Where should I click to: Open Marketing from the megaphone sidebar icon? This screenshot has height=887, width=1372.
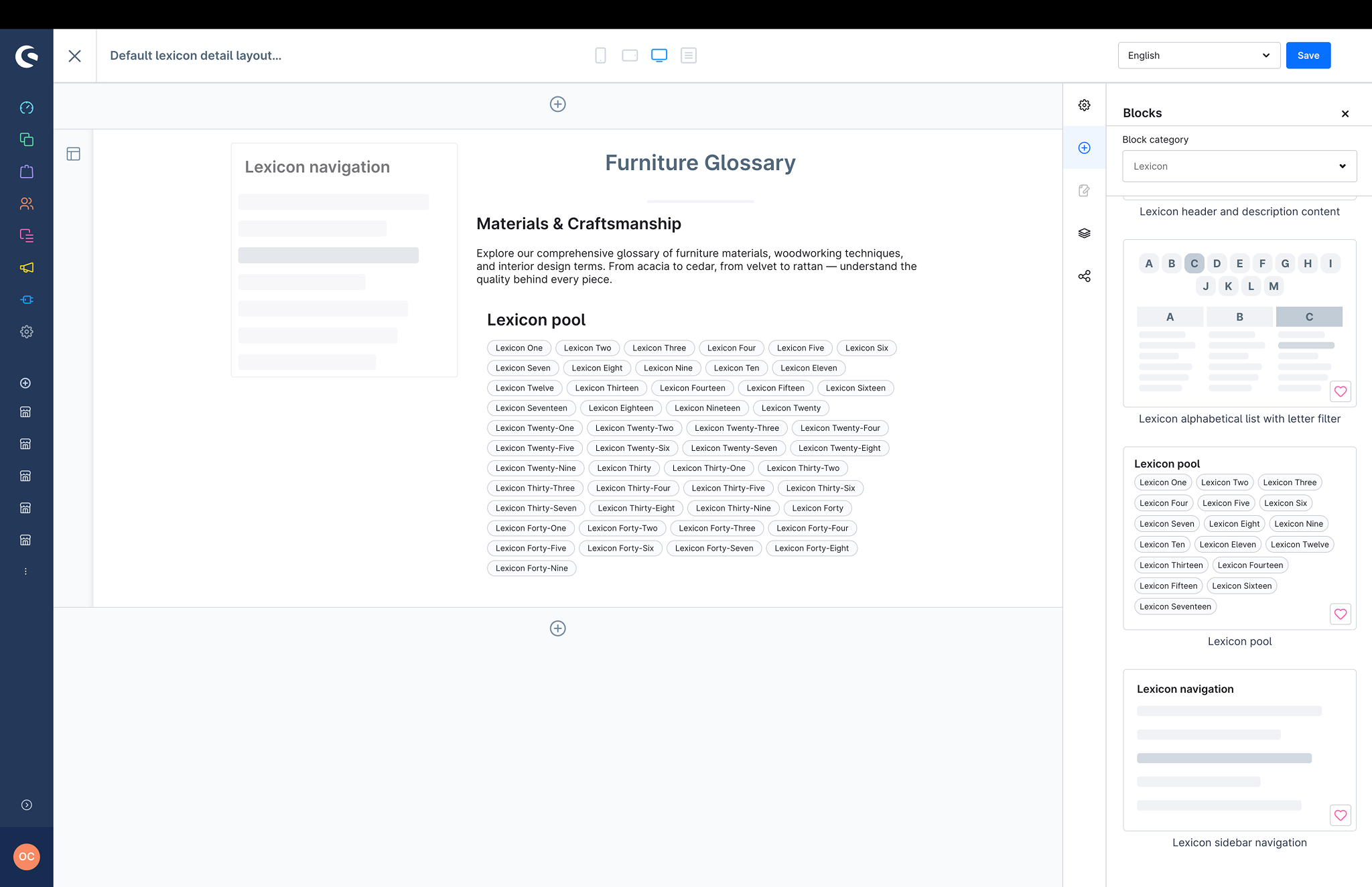pyautogui.click(x=26, y=267)
